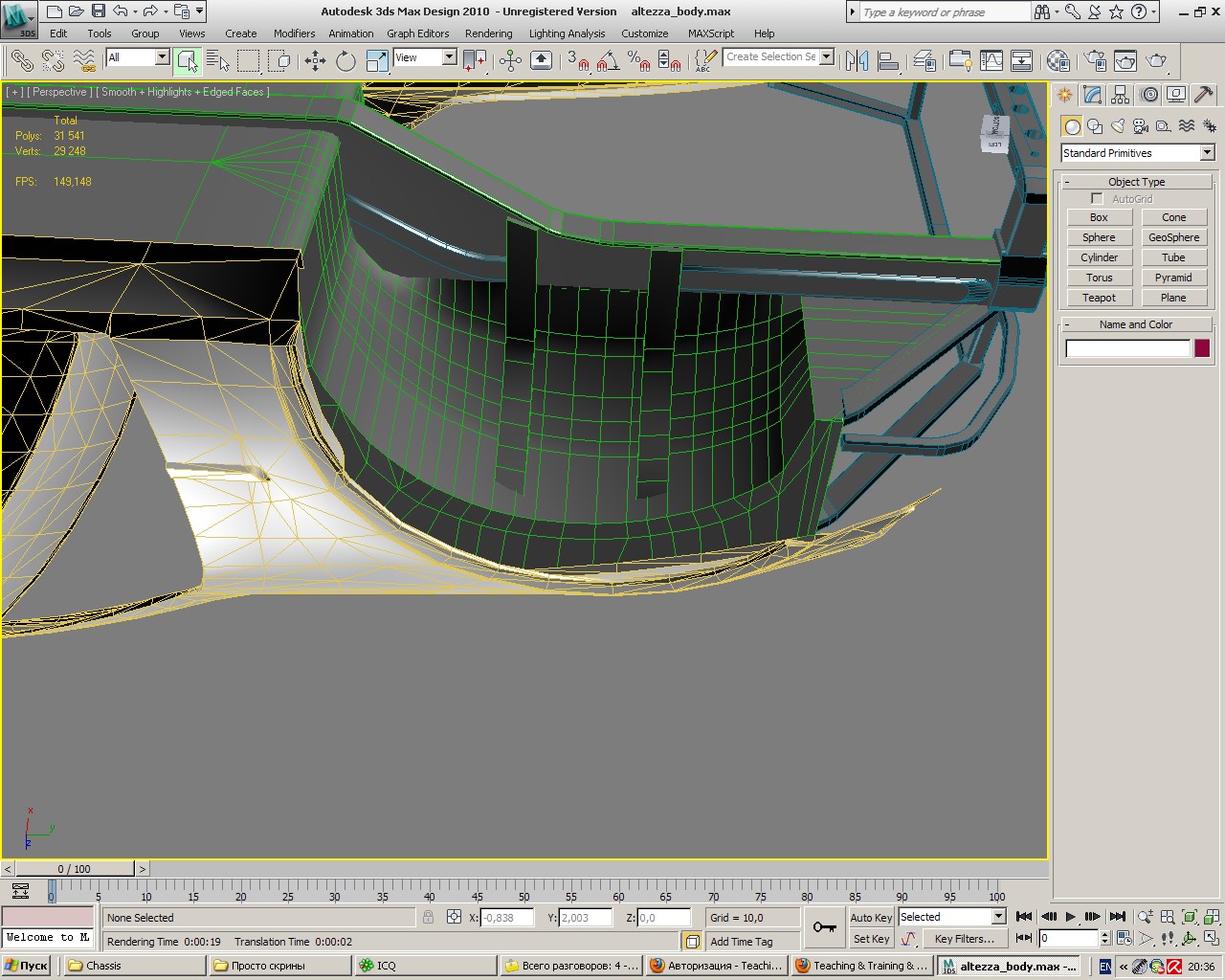
Task: Click the Mirror tool icon
Action: 857,61
